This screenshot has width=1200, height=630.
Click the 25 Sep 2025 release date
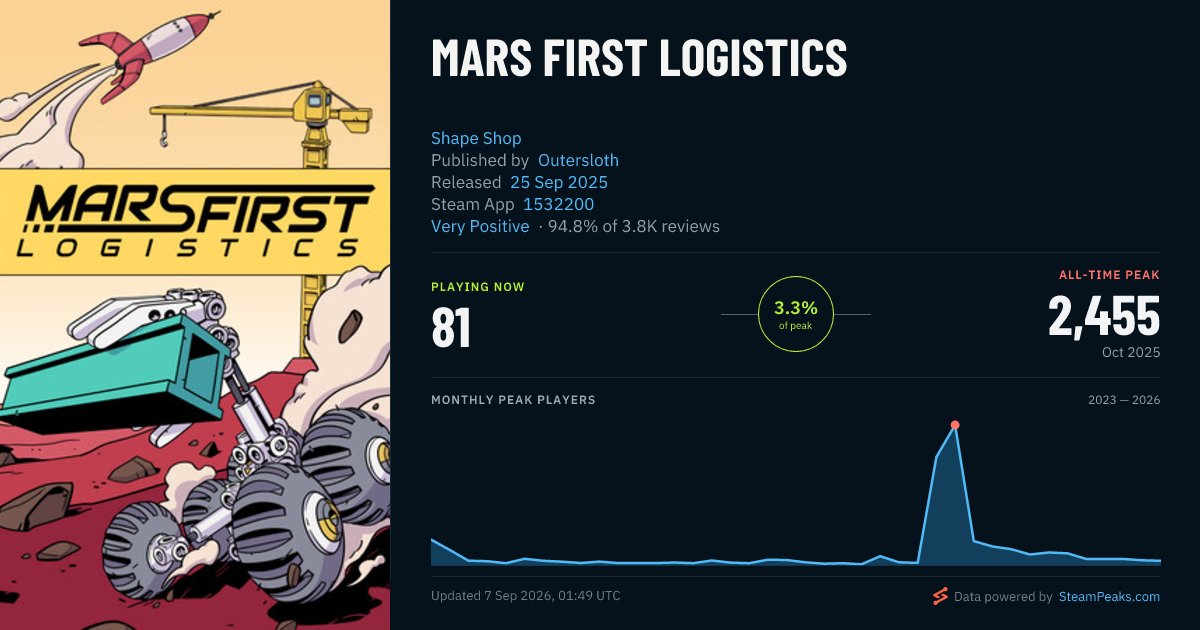[559, 182]
